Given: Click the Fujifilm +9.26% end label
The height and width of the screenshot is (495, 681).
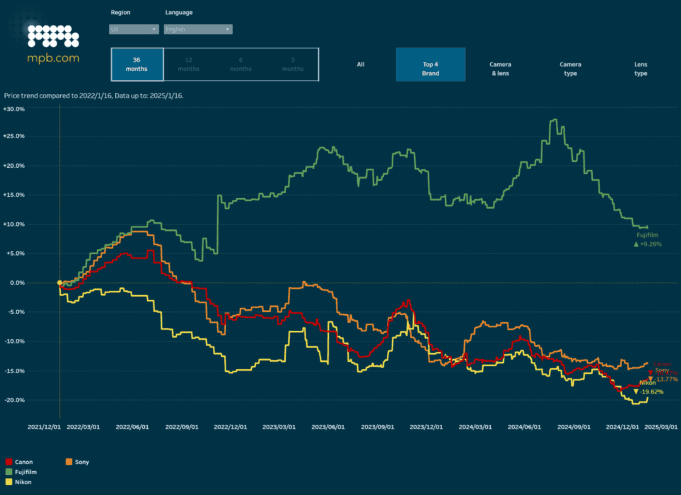Looking at the screenshot, I should pyautogui.click(x=647, y=239).
